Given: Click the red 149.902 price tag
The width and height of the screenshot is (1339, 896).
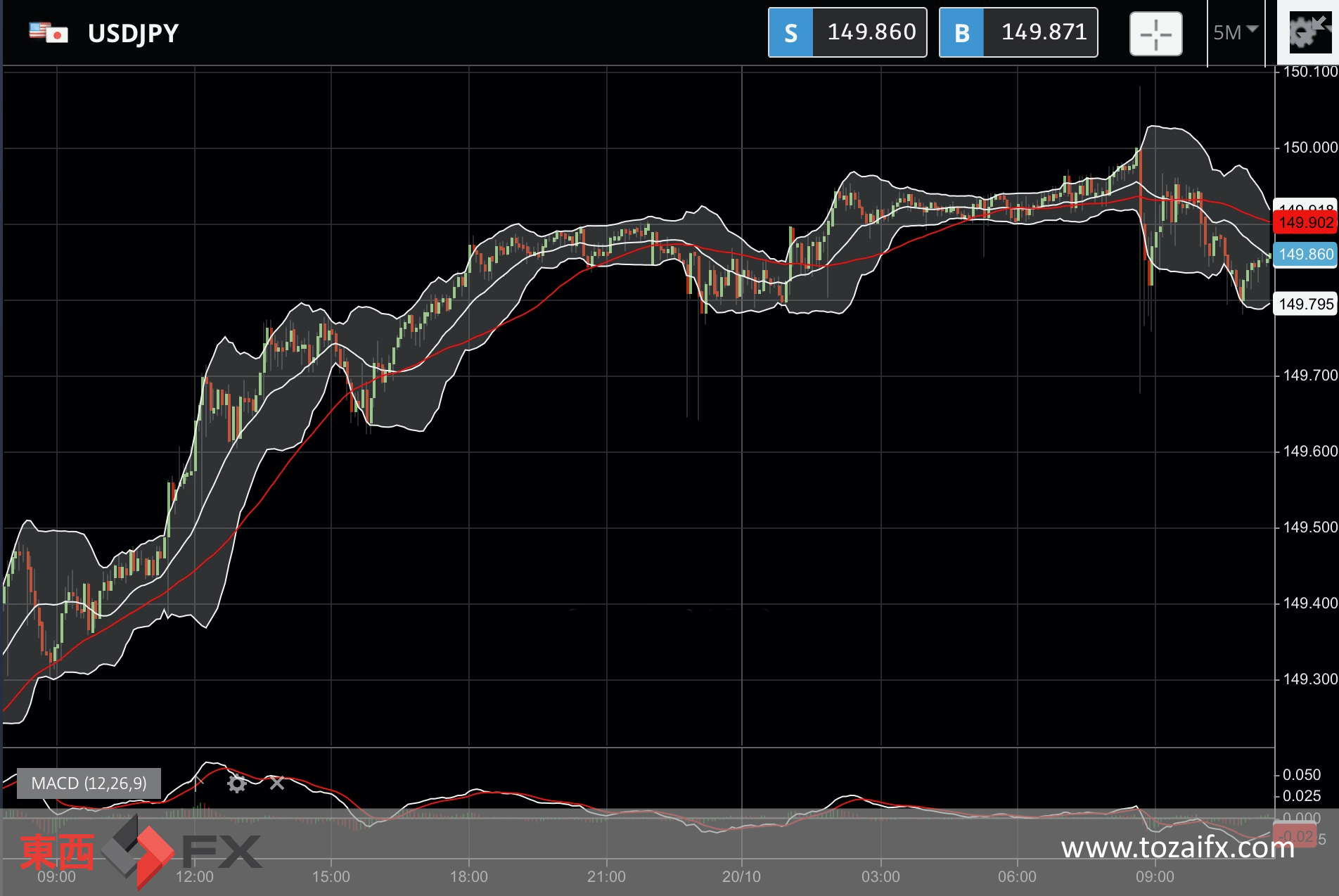Looking at the screenshot, I should (x=1305, y=223).
